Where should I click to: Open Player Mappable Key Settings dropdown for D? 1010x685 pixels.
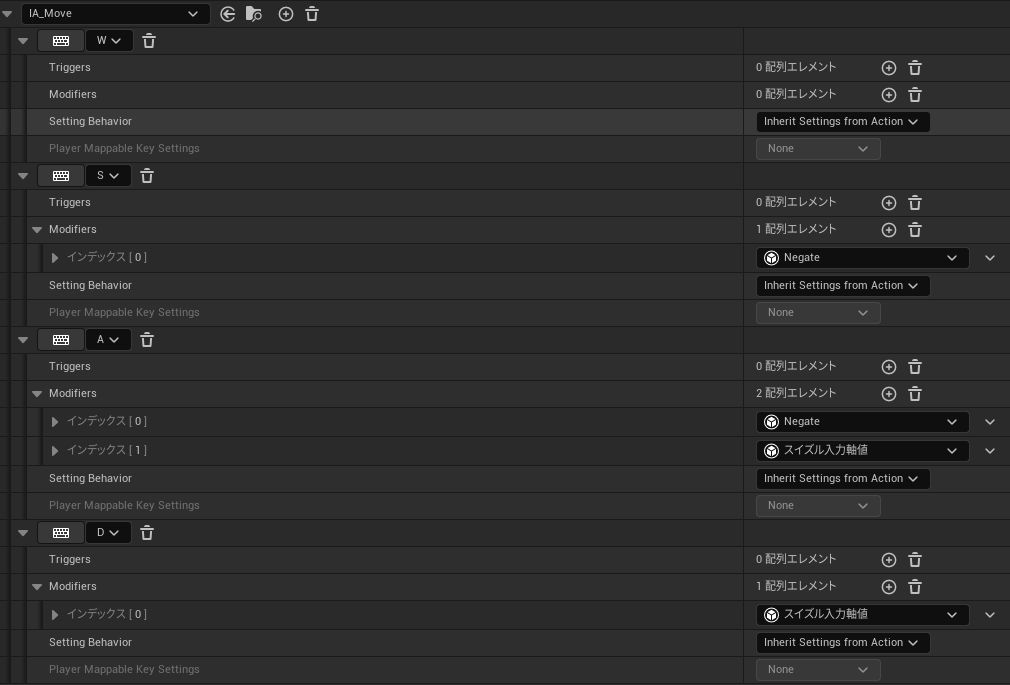(818, 670)
